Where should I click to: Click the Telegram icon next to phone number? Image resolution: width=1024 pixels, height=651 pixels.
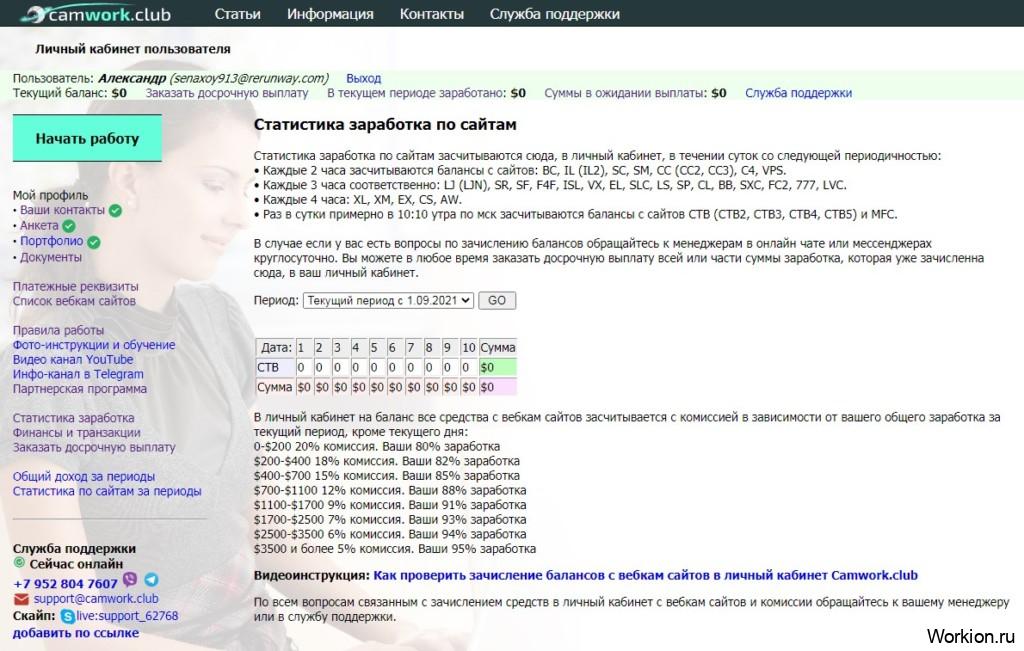(x=151, y=580)
